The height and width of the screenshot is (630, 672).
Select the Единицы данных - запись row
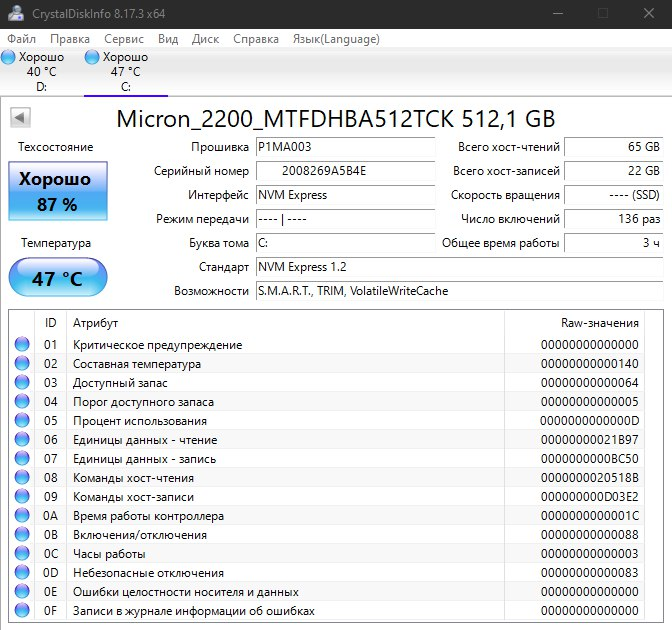(327, 459)
